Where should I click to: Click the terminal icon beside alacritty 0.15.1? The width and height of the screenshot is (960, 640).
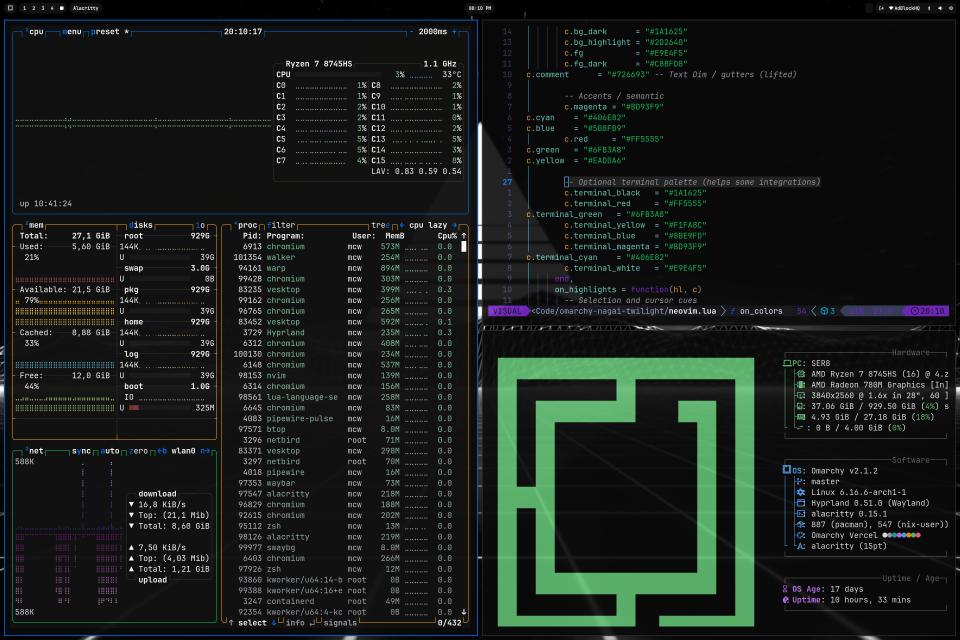(x=801, y=514)
